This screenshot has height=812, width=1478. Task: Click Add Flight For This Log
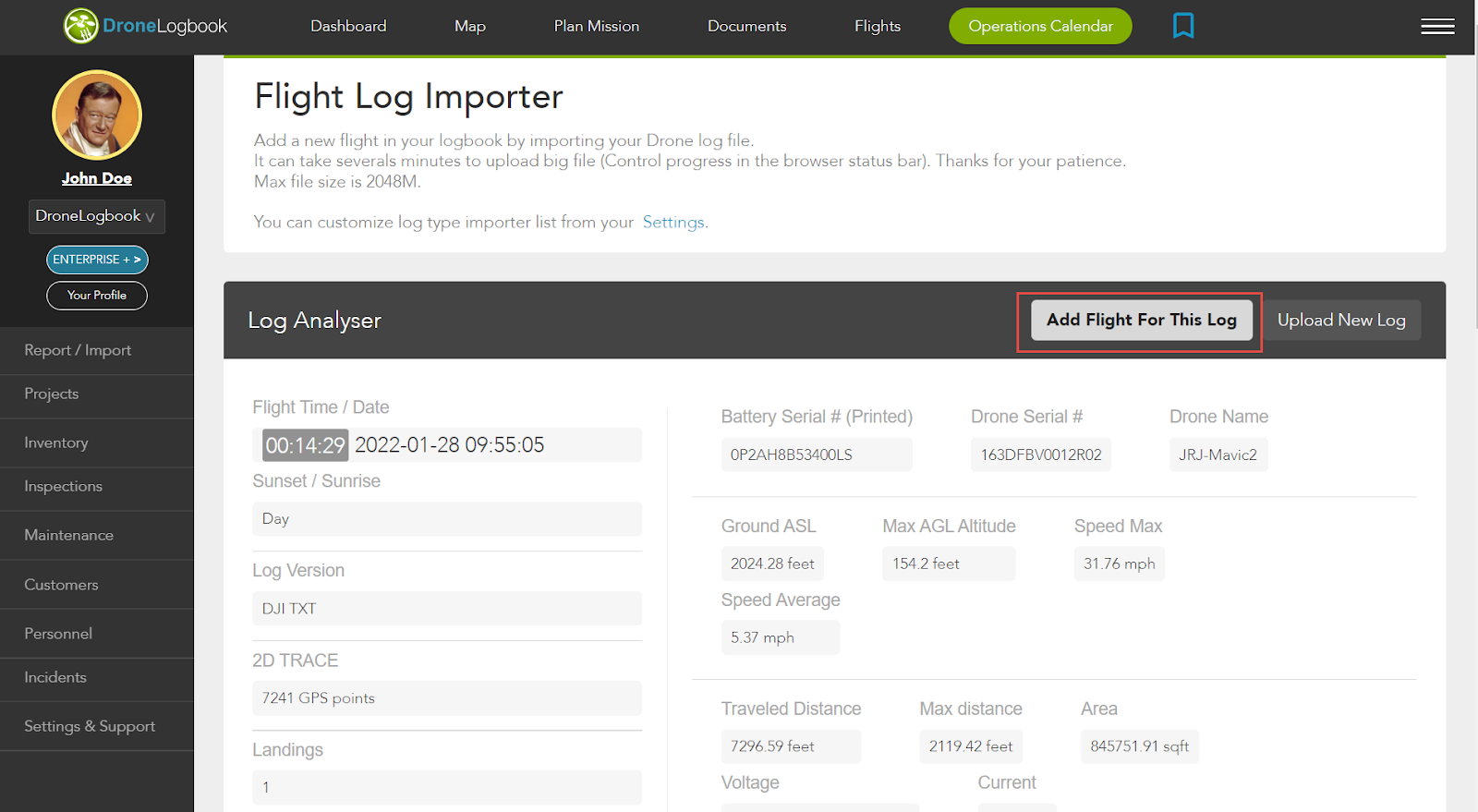(1141, 320)
